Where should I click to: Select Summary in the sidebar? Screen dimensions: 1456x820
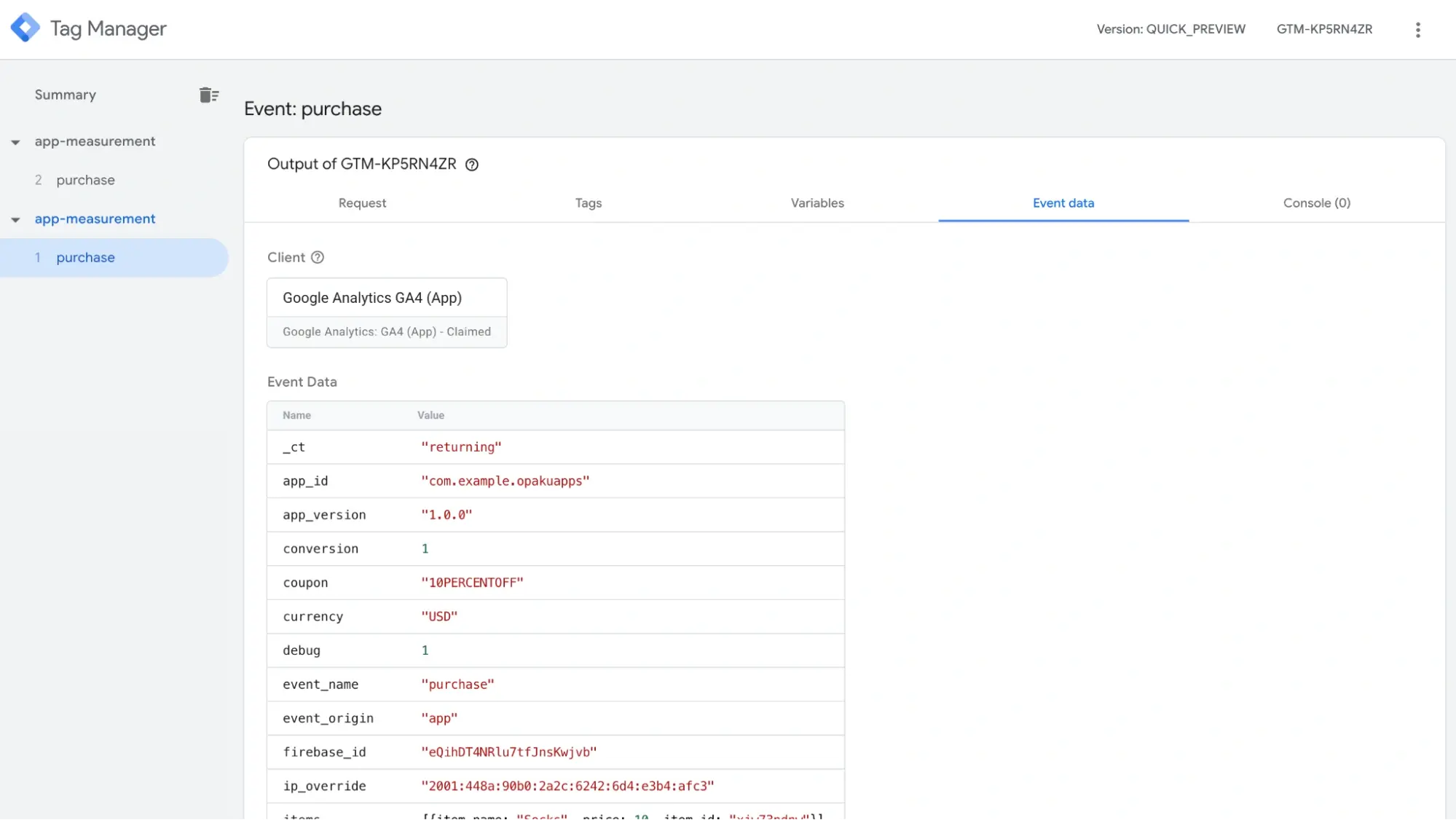pos(66,95)
